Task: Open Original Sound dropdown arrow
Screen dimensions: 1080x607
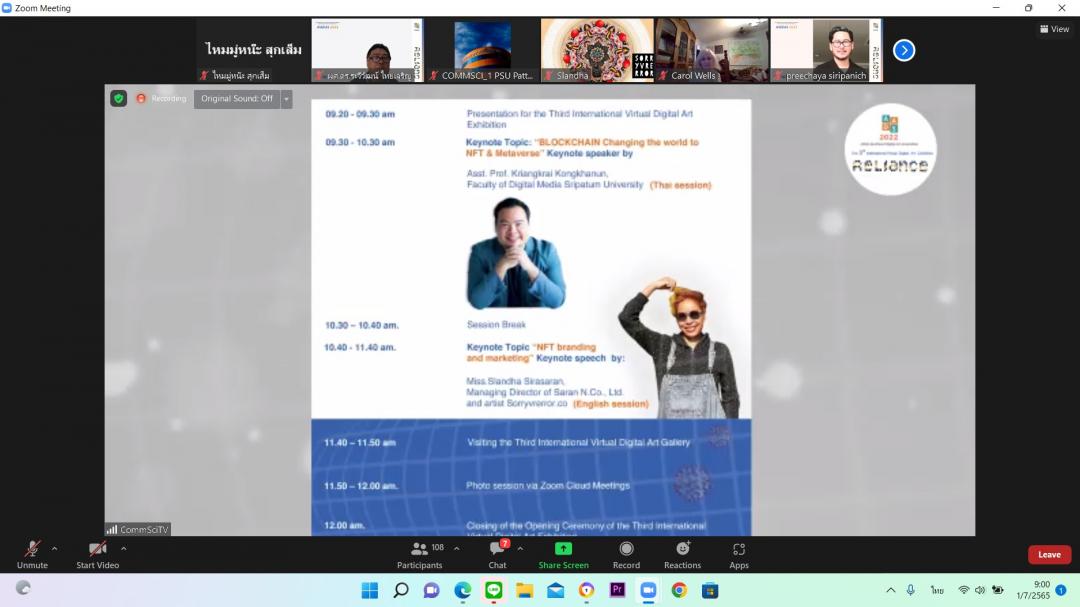Action: click(287, 99)
